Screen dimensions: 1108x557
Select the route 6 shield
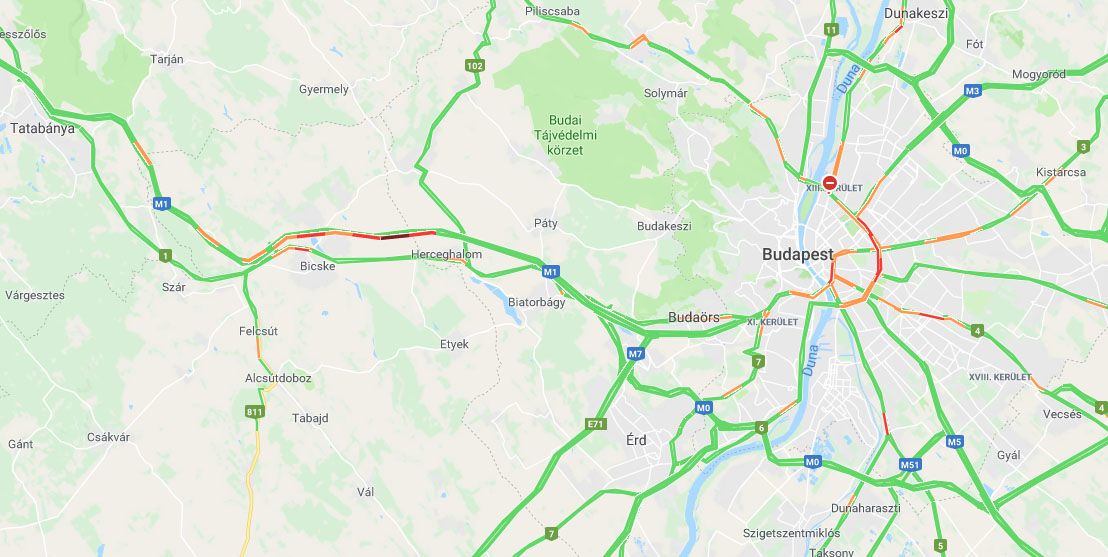pos(760,428)
